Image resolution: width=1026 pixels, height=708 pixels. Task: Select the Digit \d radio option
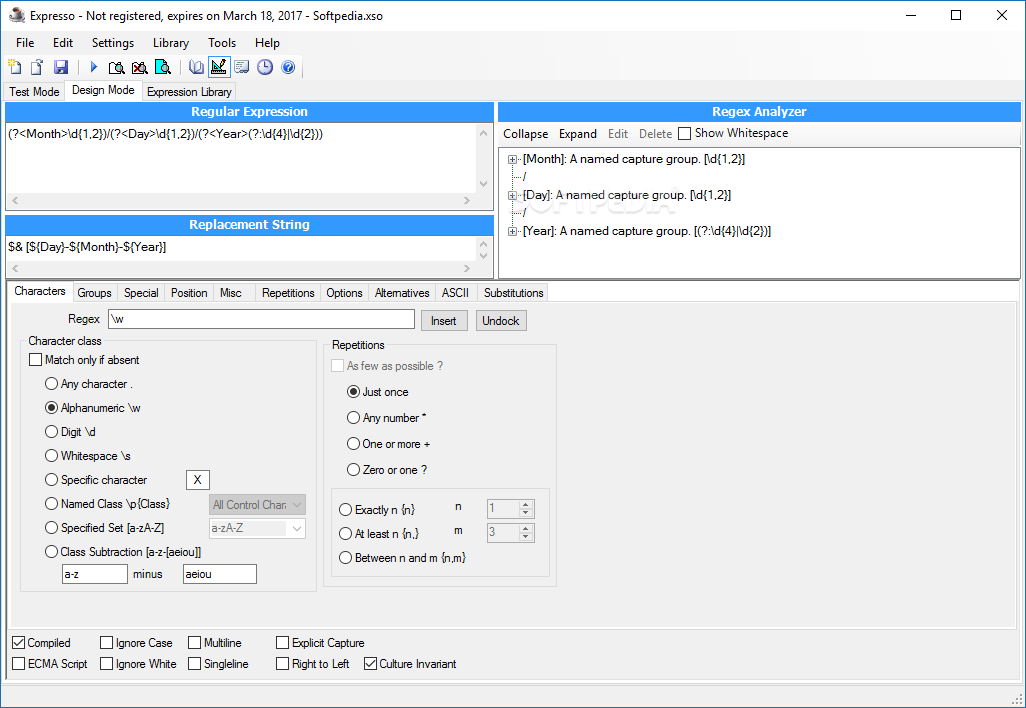(x=51, y=431)
